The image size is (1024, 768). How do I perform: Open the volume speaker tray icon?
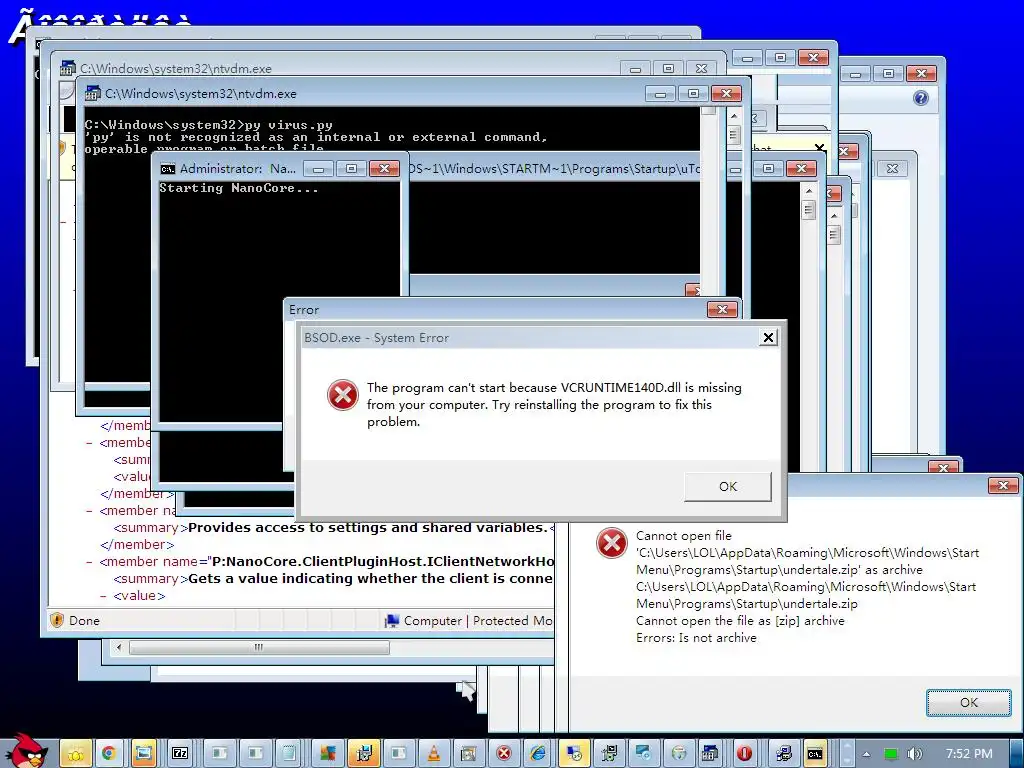click(915, 754)
